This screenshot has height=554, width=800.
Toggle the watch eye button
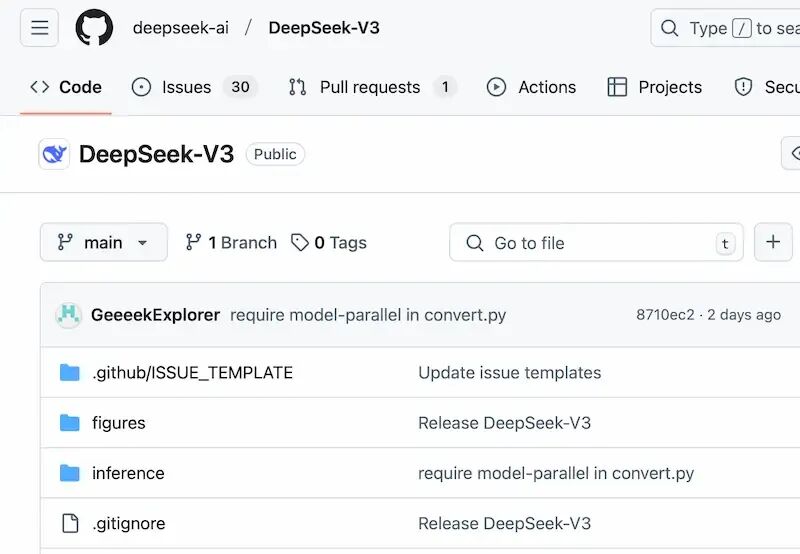click(792, 153)
